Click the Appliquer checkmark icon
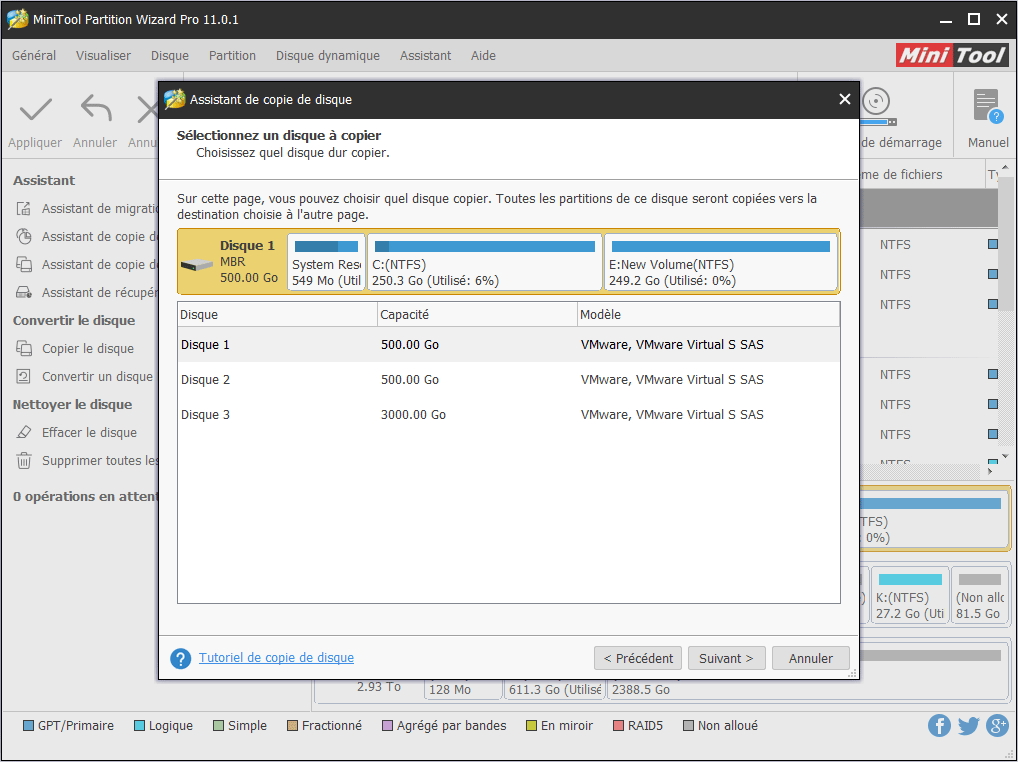The width and height of the screenshot is (1018, 762). pos(35,109)
